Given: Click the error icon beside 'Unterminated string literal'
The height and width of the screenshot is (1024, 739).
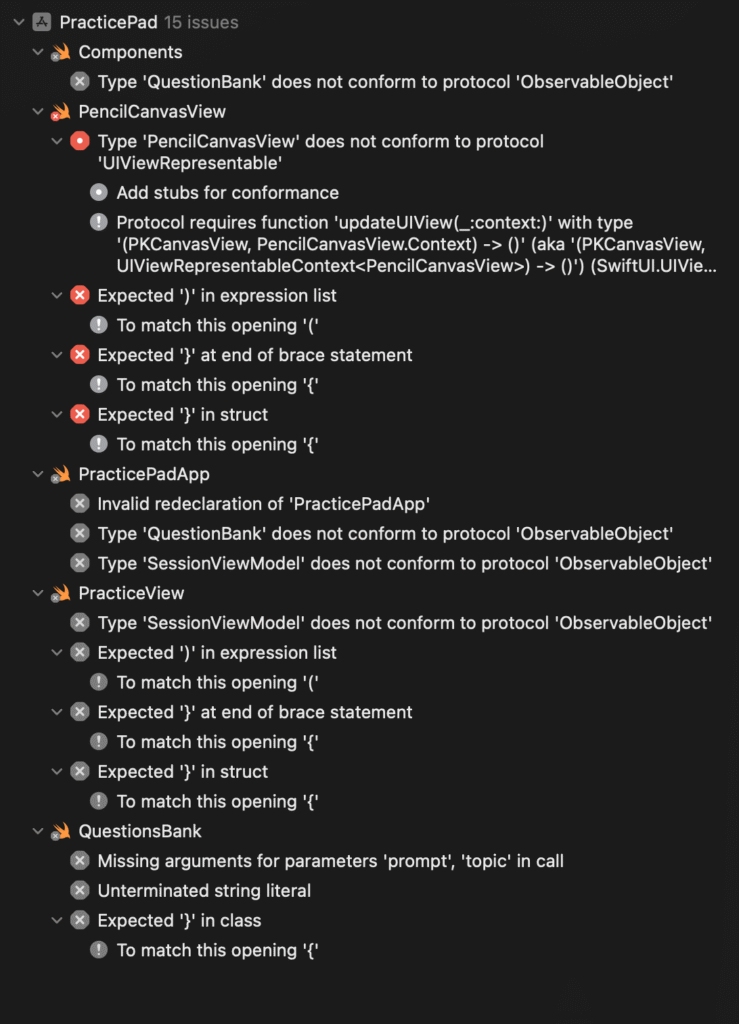Looking at the screenshot, I should coord(80,890).
